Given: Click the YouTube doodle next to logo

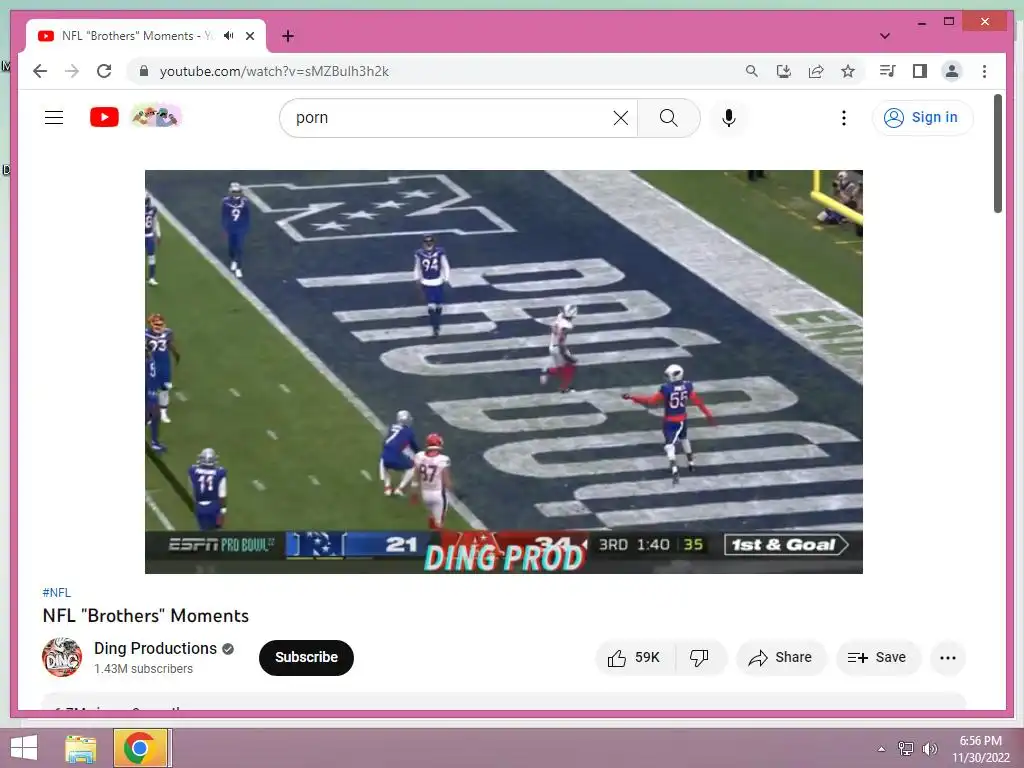Looking at the screenshot, I should click(156, 117).
